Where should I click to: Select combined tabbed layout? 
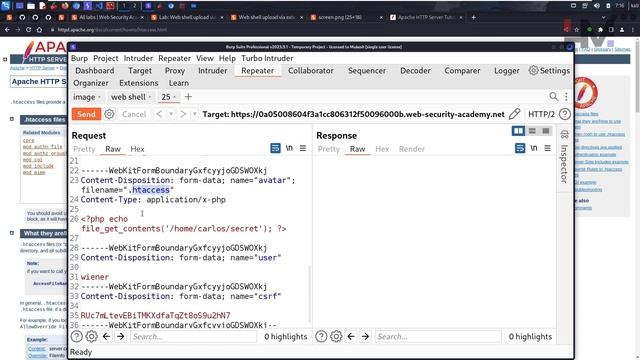(546, 131)
